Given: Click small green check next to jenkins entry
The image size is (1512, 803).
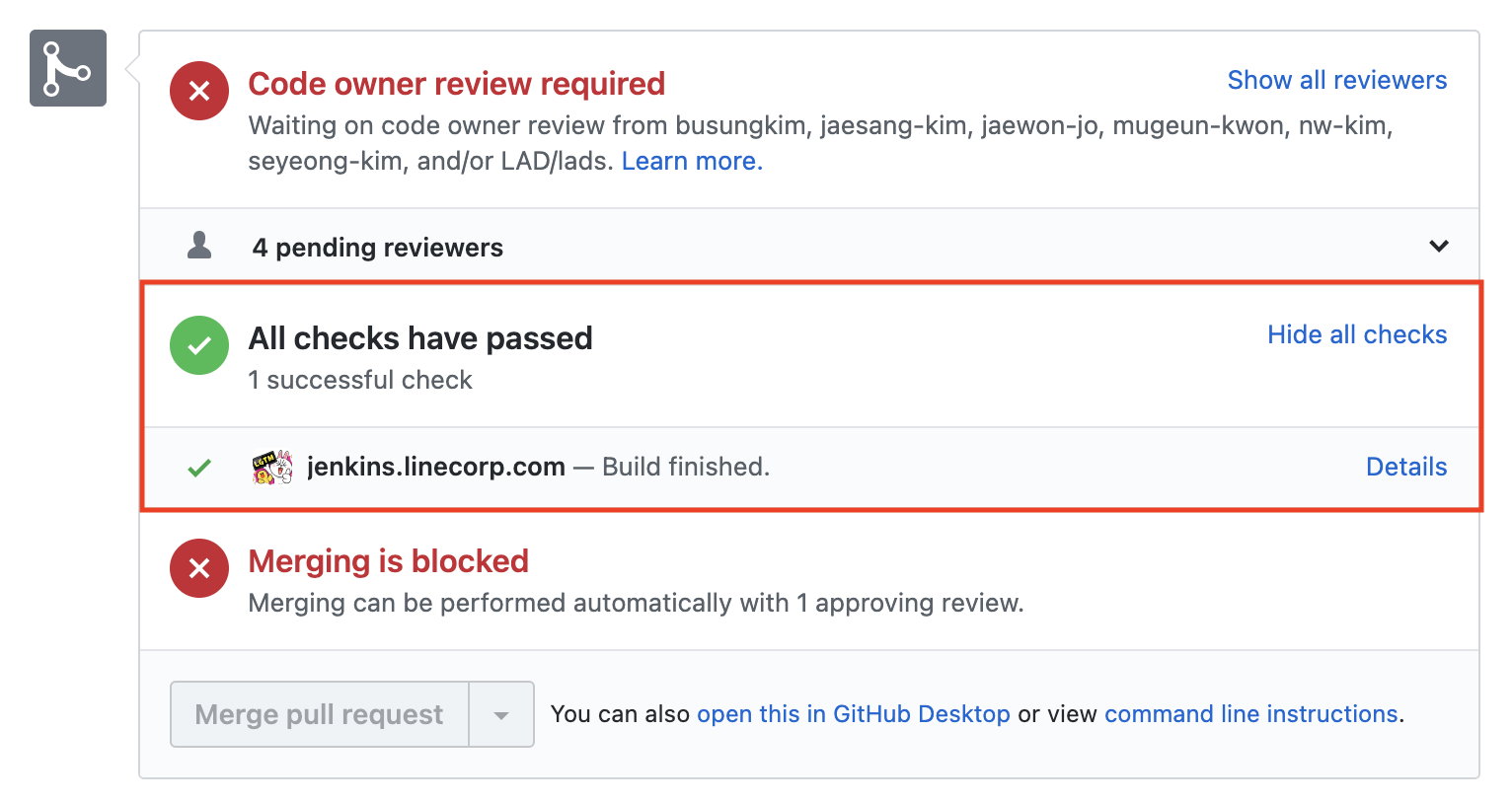Looking at the screenshot, I should (199, 468).
